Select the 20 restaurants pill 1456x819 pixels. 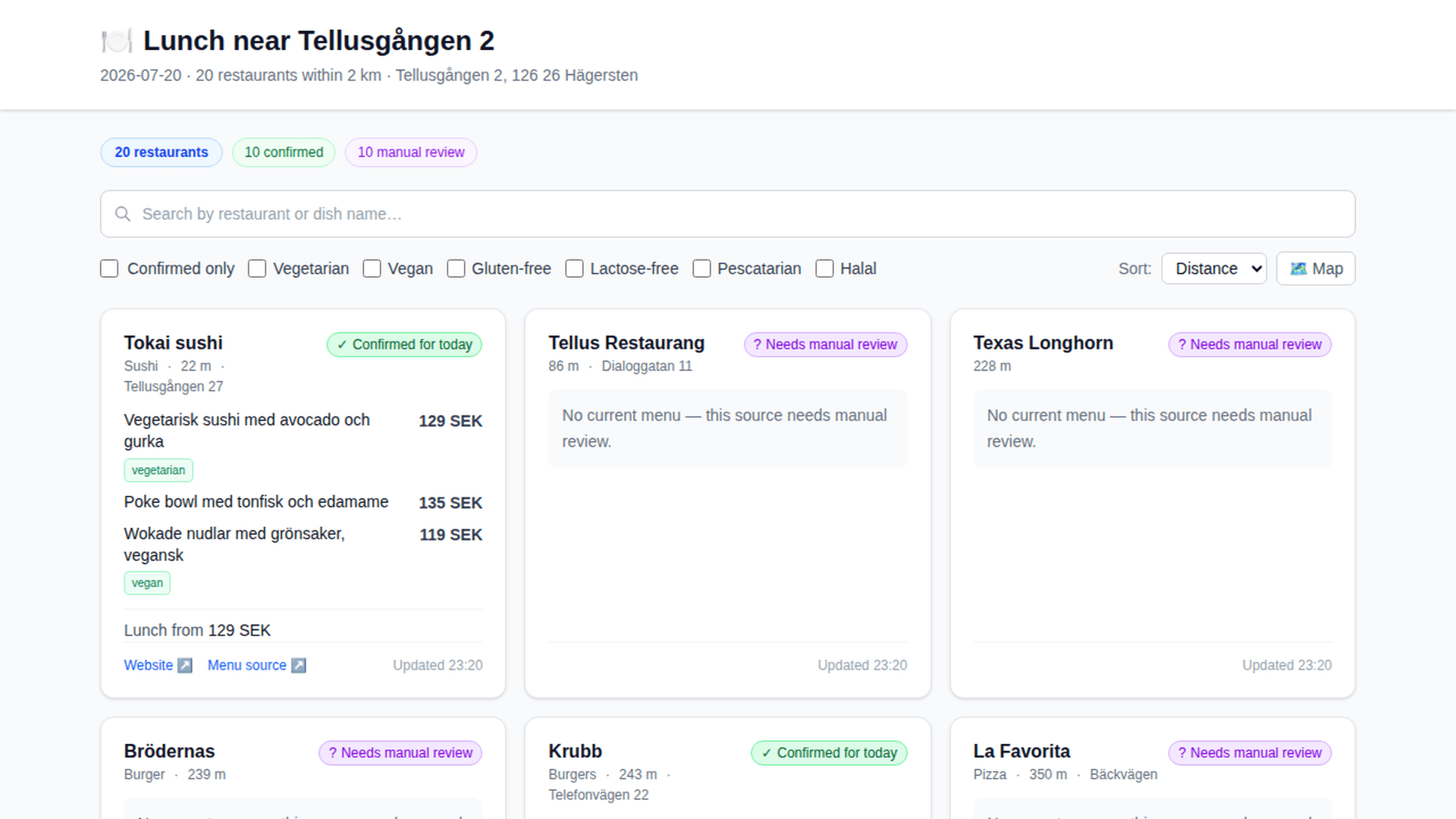coord(162,152)
